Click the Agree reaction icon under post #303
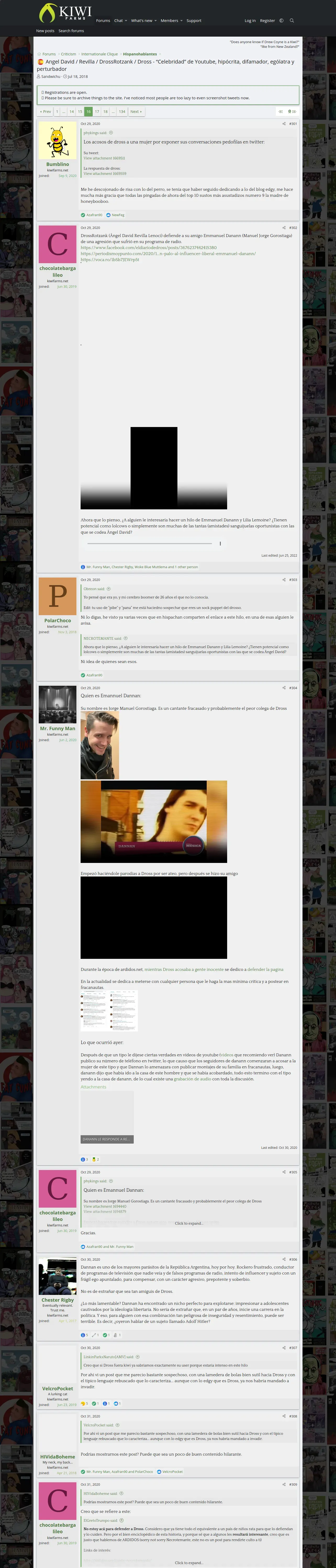The image size is (336, 1568). point(83,675)
